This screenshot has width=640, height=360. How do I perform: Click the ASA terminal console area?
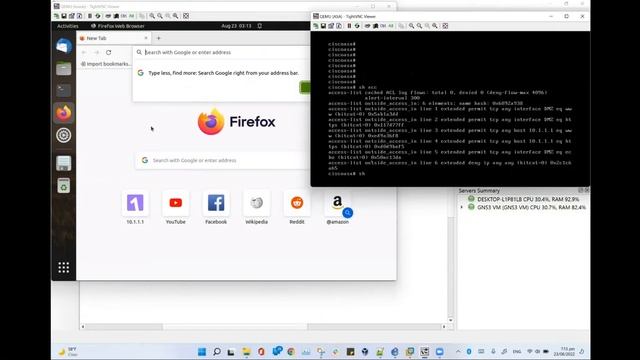(450, 109)
